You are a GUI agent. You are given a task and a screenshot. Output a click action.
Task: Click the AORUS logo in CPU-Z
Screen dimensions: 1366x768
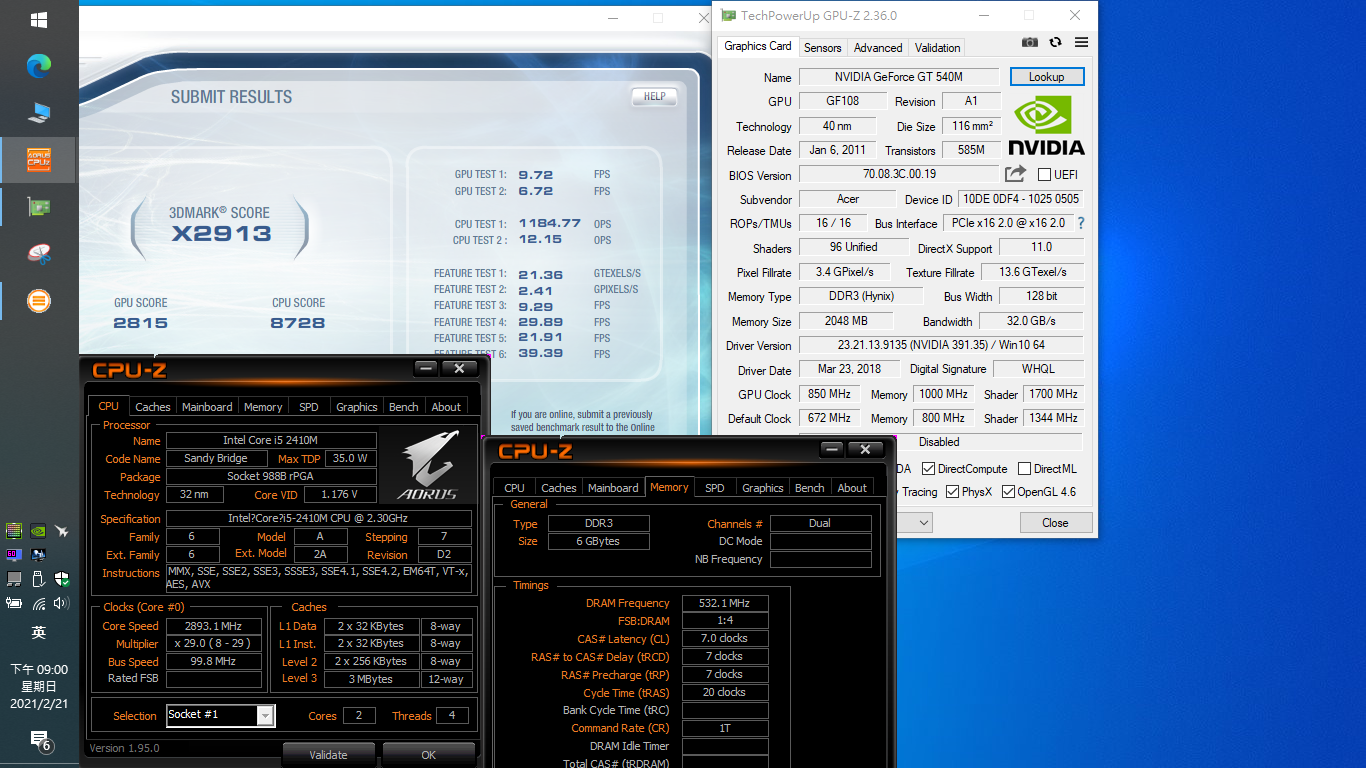click(427, 466)
